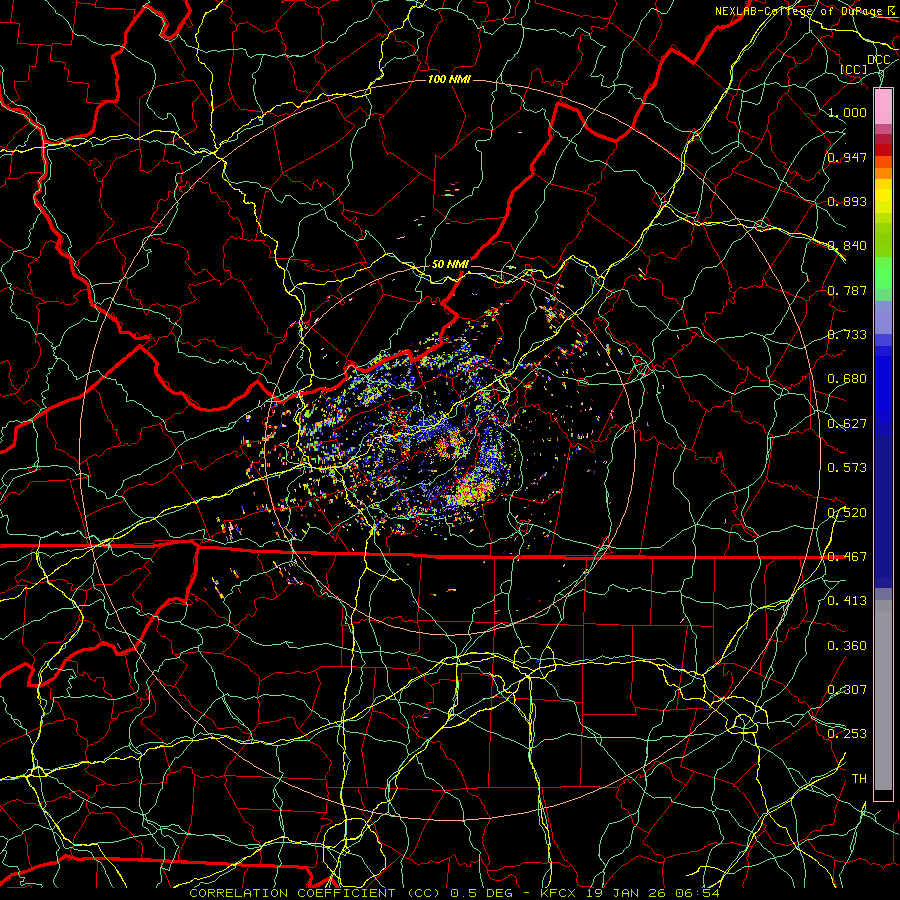Select the 1.000 scale value label
This screenshot has width=900, height=900.
coord(847,112)
